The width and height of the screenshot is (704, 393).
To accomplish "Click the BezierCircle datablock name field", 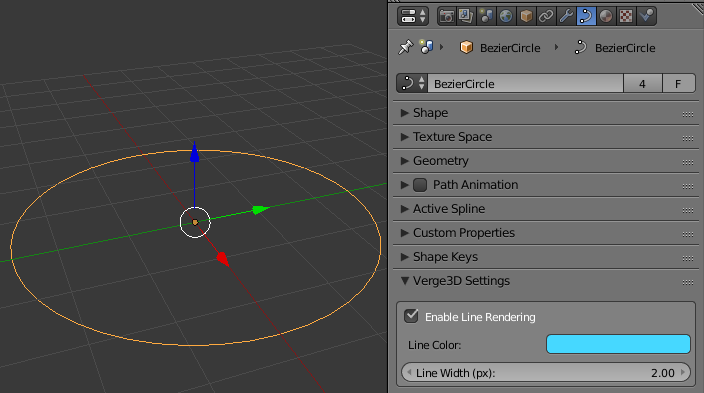I will click(x=525, y=84).
